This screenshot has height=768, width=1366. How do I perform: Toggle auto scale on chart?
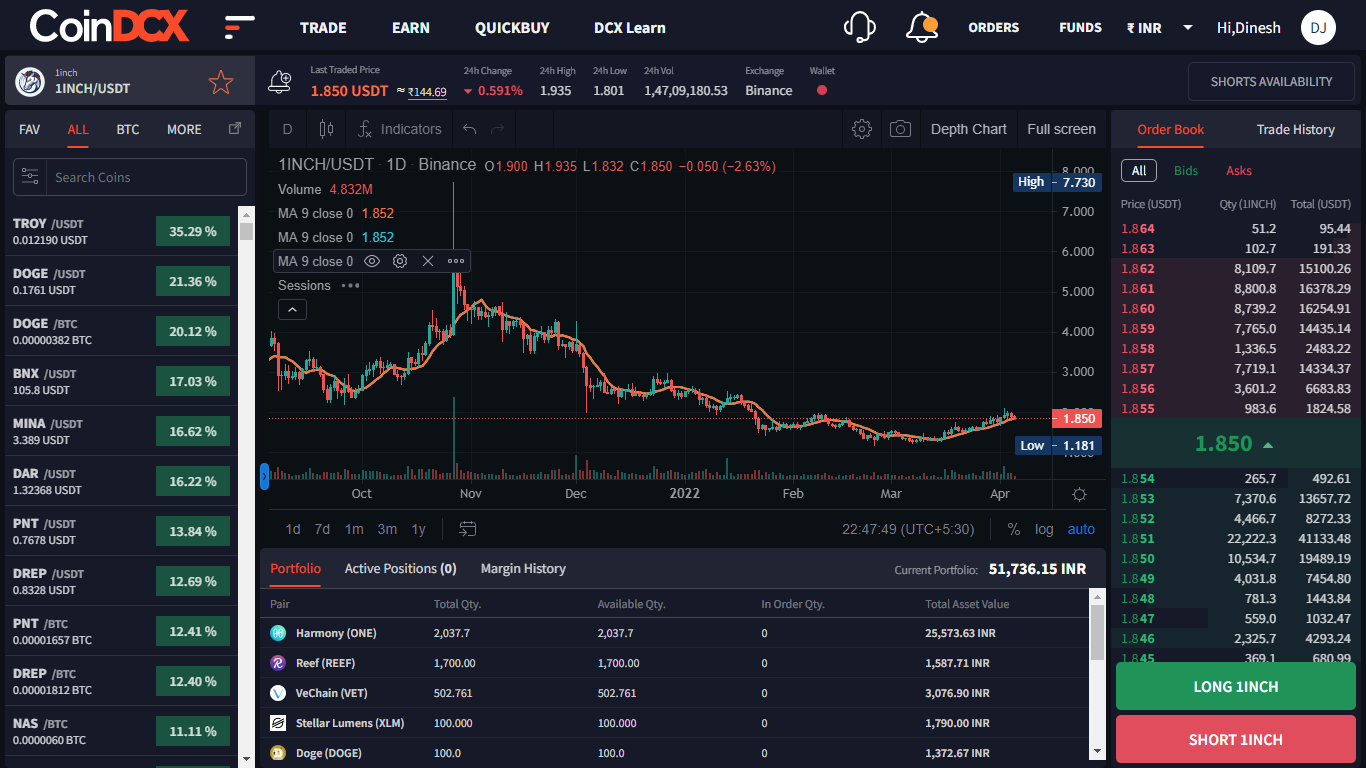(x=1081, y=529)
